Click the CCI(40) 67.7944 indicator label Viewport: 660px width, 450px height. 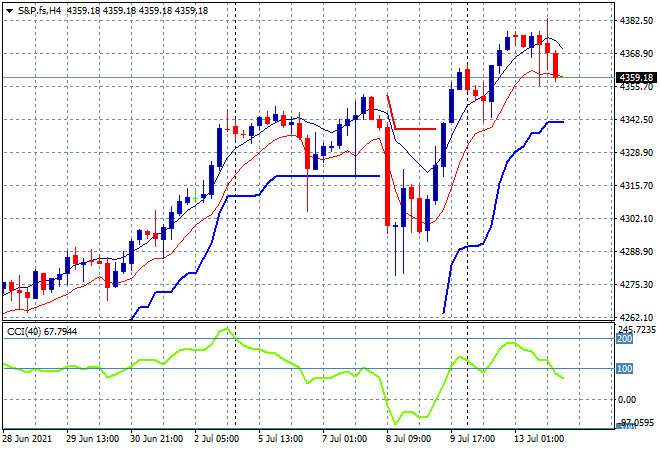pyautogui.click(x=42, y=332)
